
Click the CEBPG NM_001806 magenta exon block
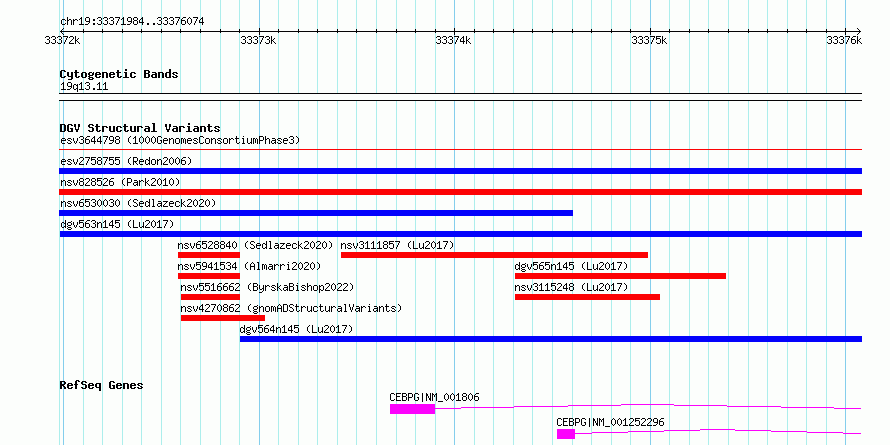413,409
